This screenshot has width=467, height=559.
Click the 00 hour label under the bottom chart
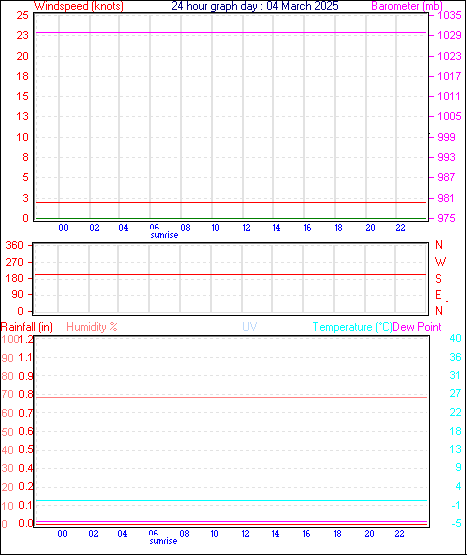pyautogui.click(x=62, y=534)
